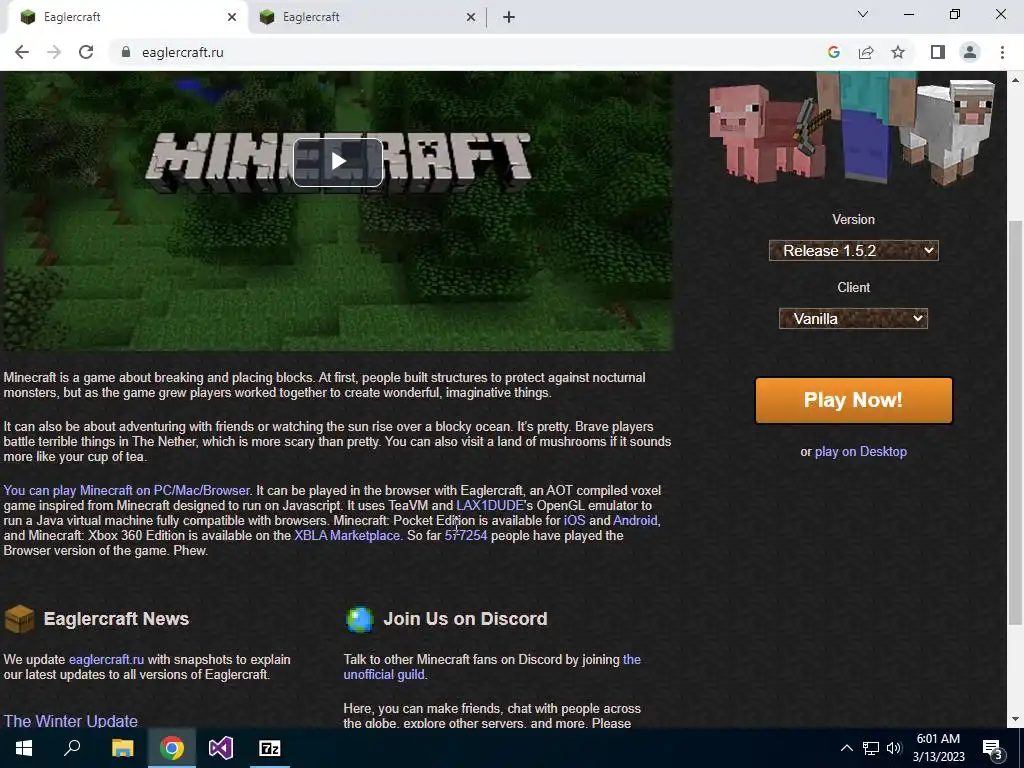Go back to previous page
The image size is (1024, 768).
(x=22, y=52)
